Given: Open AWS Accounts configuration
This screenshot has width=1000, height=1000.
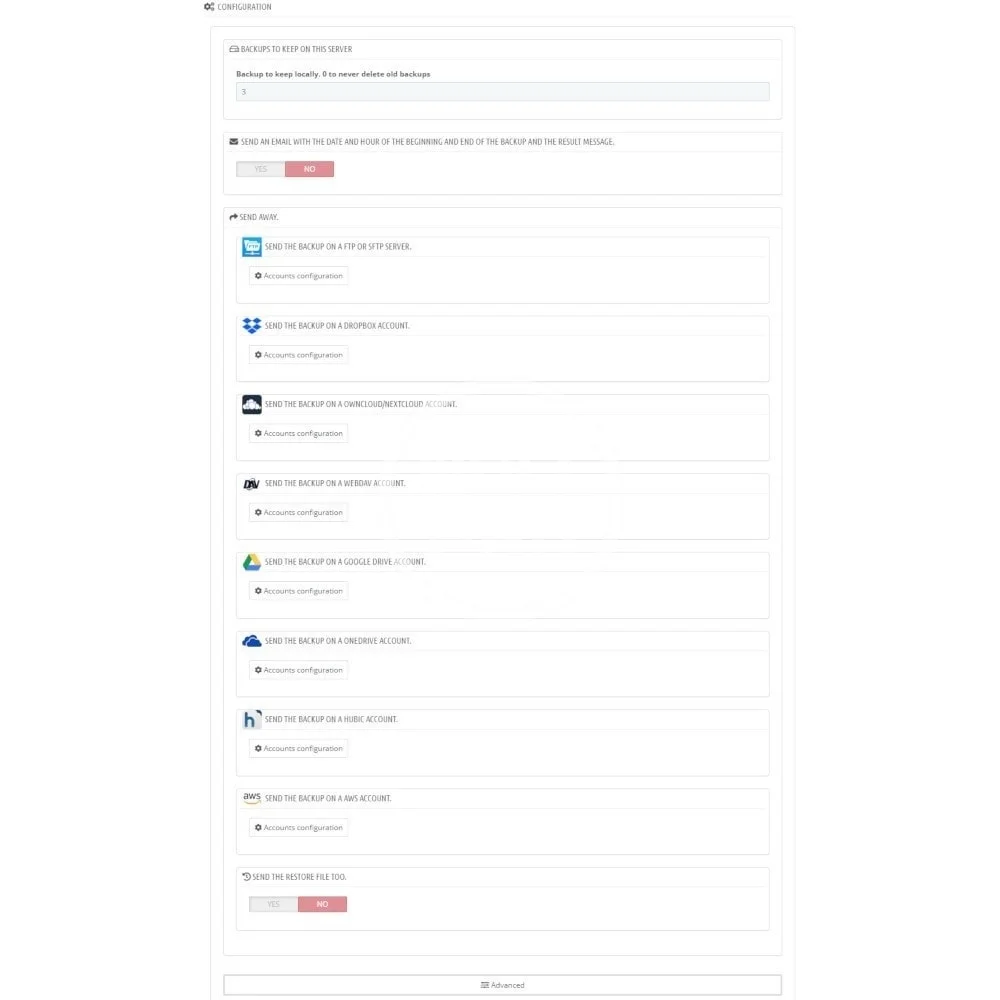Looking at the screenshot, I should coord(299,828).
